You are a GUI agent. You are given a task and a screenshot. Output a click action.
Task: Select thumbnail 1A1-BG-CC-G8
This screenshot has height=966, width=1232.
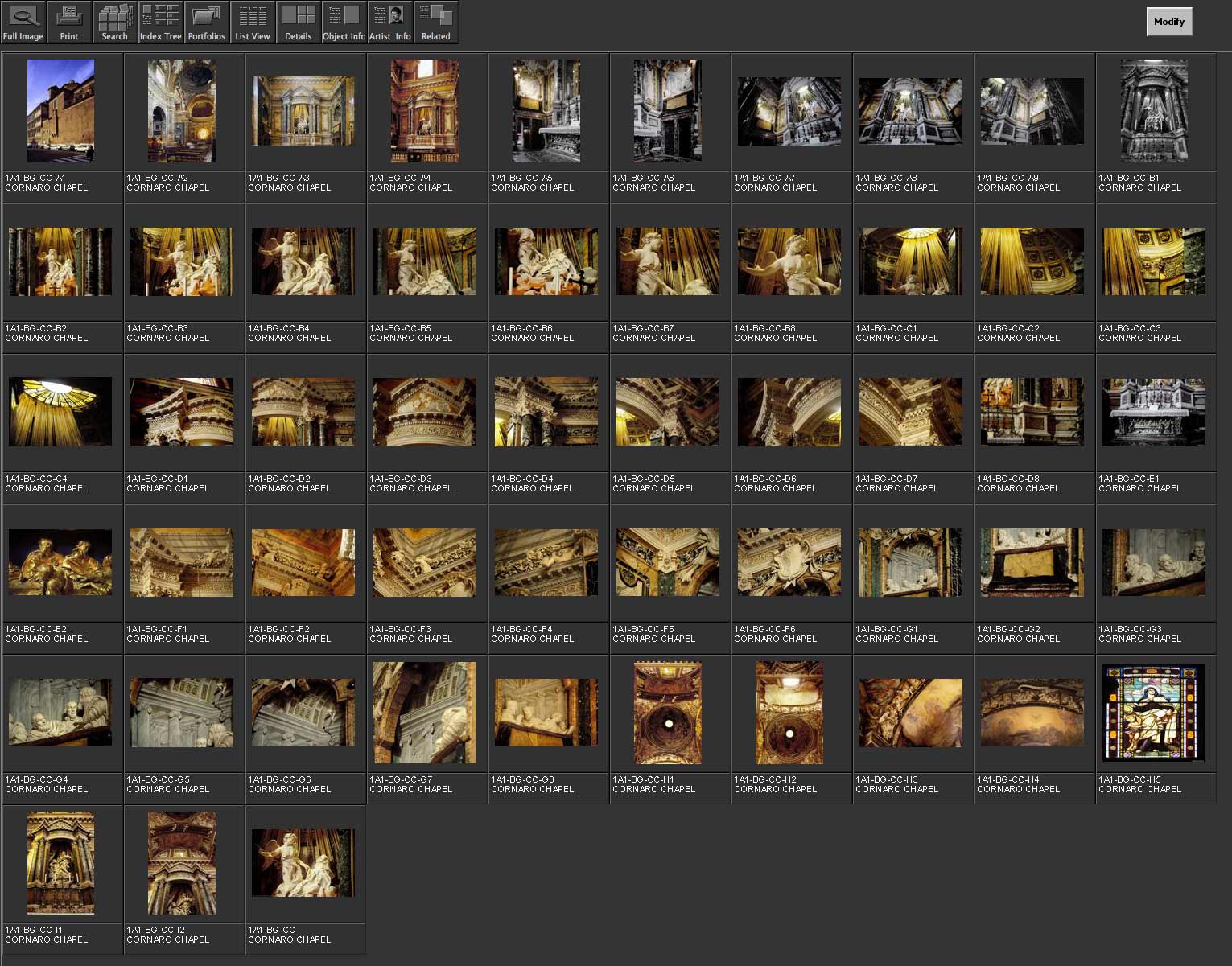point(546,713)
